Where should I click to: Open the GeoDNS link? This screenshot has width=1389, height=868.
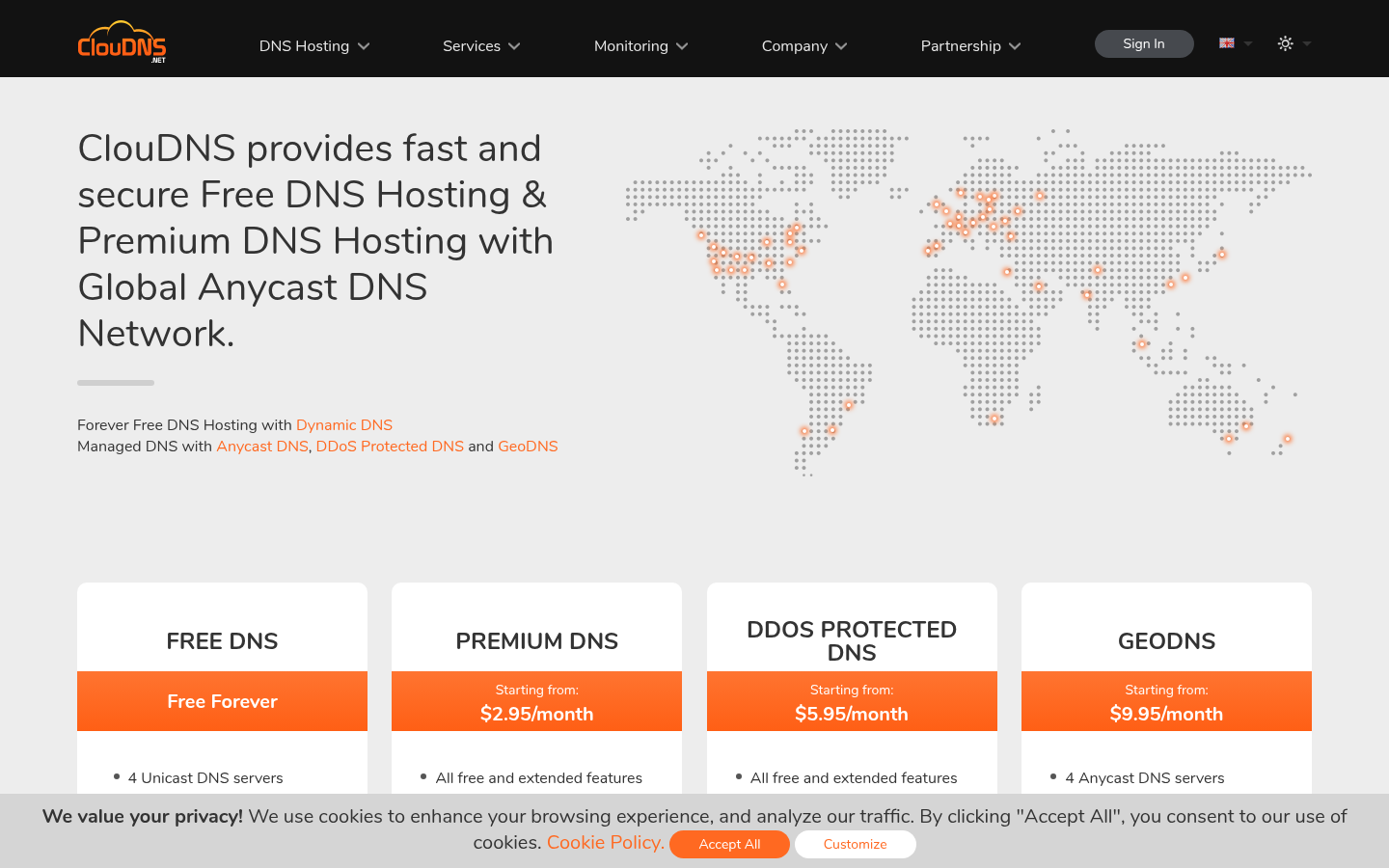528,447
